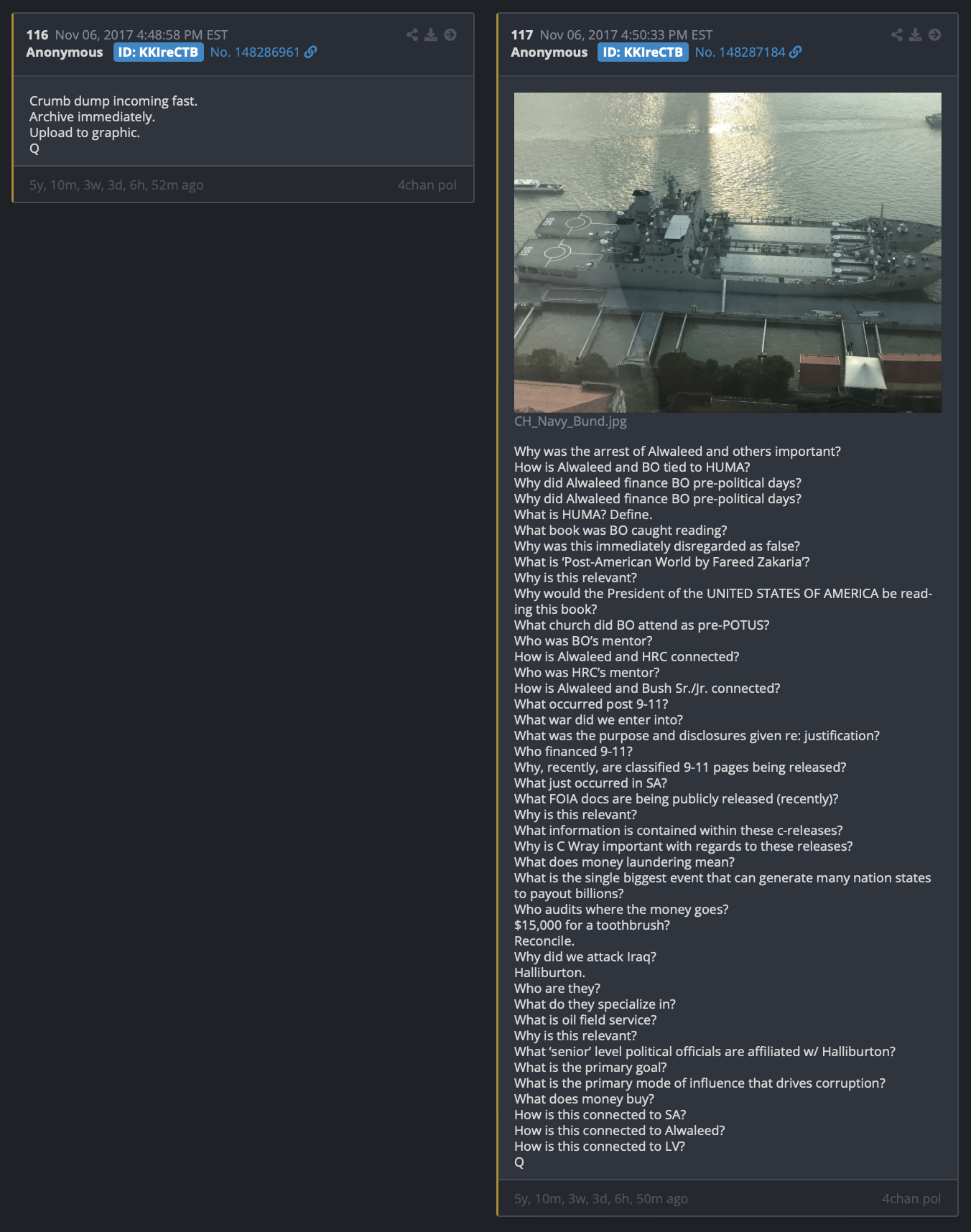Click the 52m ago timestamp of post 116
This screenshot has width=971, height=1232.
116,185
